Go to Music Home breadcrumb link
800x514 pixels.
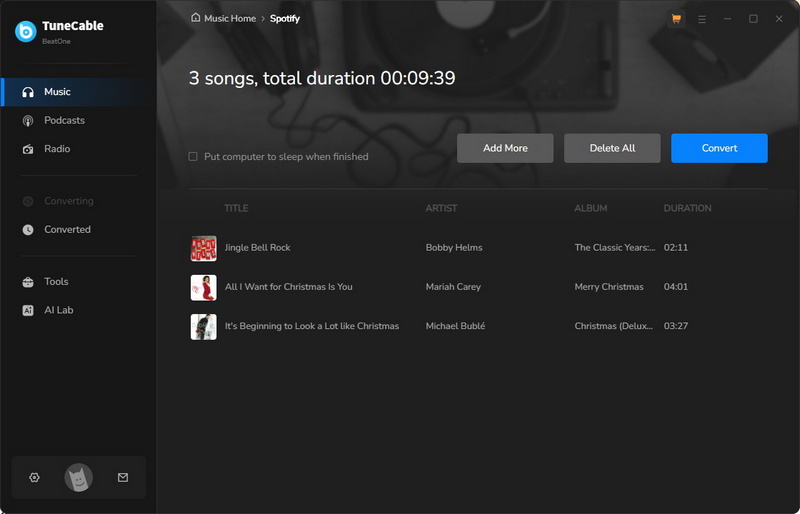[230, 18]
